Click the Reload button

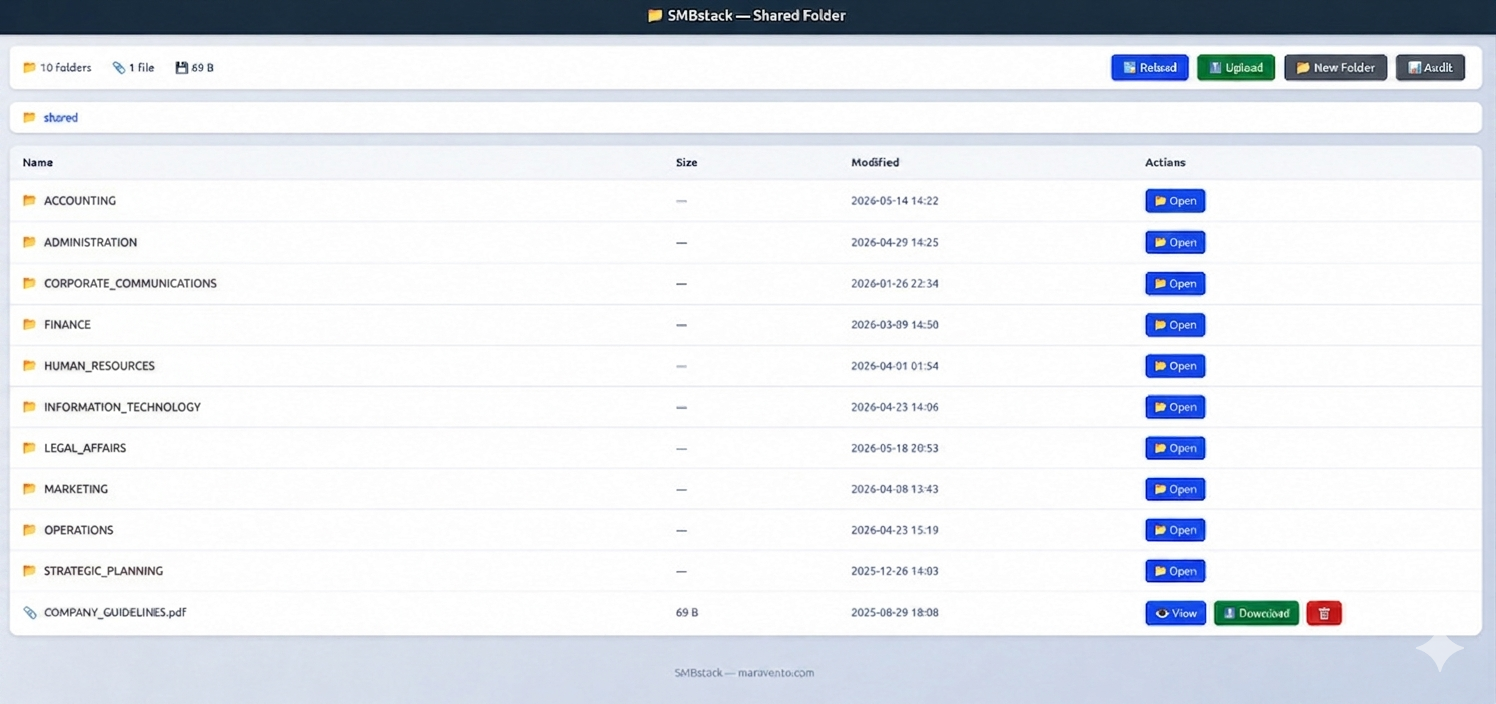(1149, 67)
